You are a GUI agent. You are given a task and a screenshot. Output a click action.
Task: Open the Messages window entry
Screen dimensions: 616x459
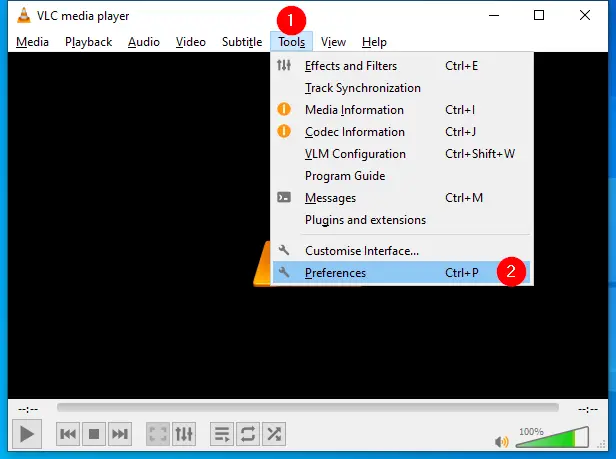coord(402,198)
